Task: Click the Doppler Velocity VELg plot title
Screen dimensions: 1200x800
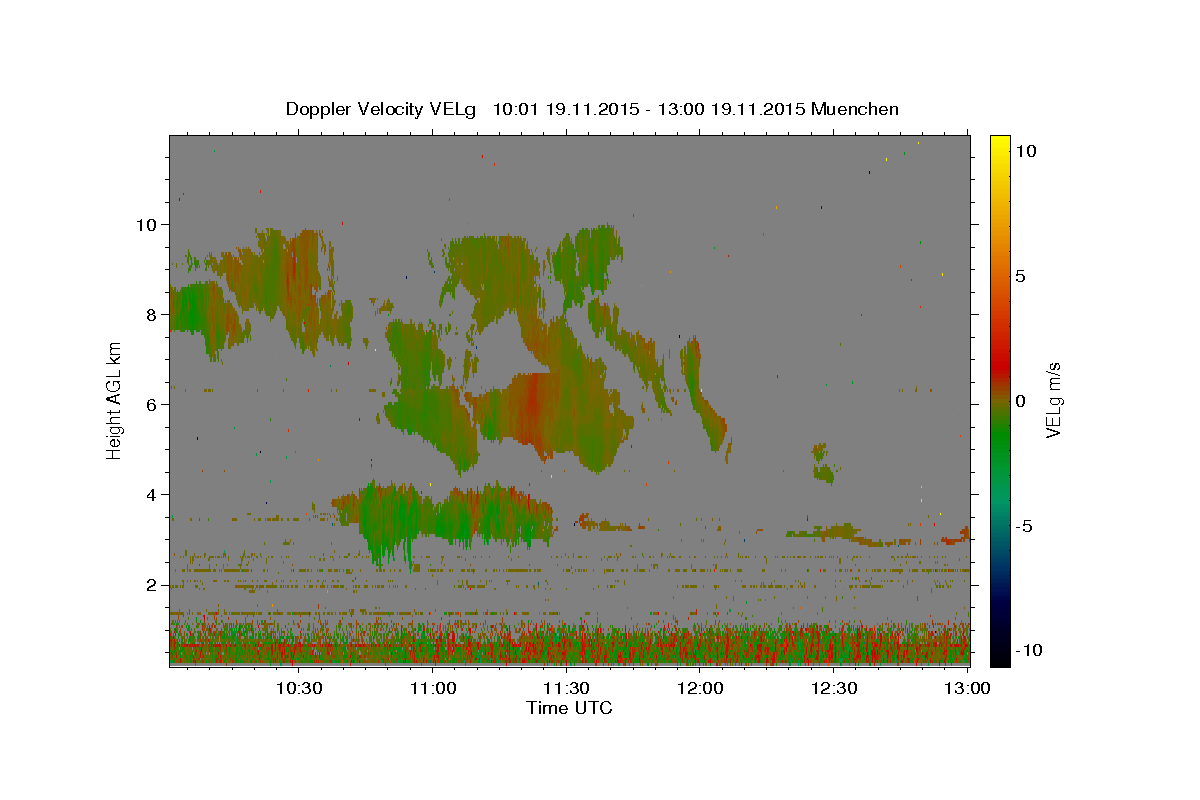Action: (592, 109)
